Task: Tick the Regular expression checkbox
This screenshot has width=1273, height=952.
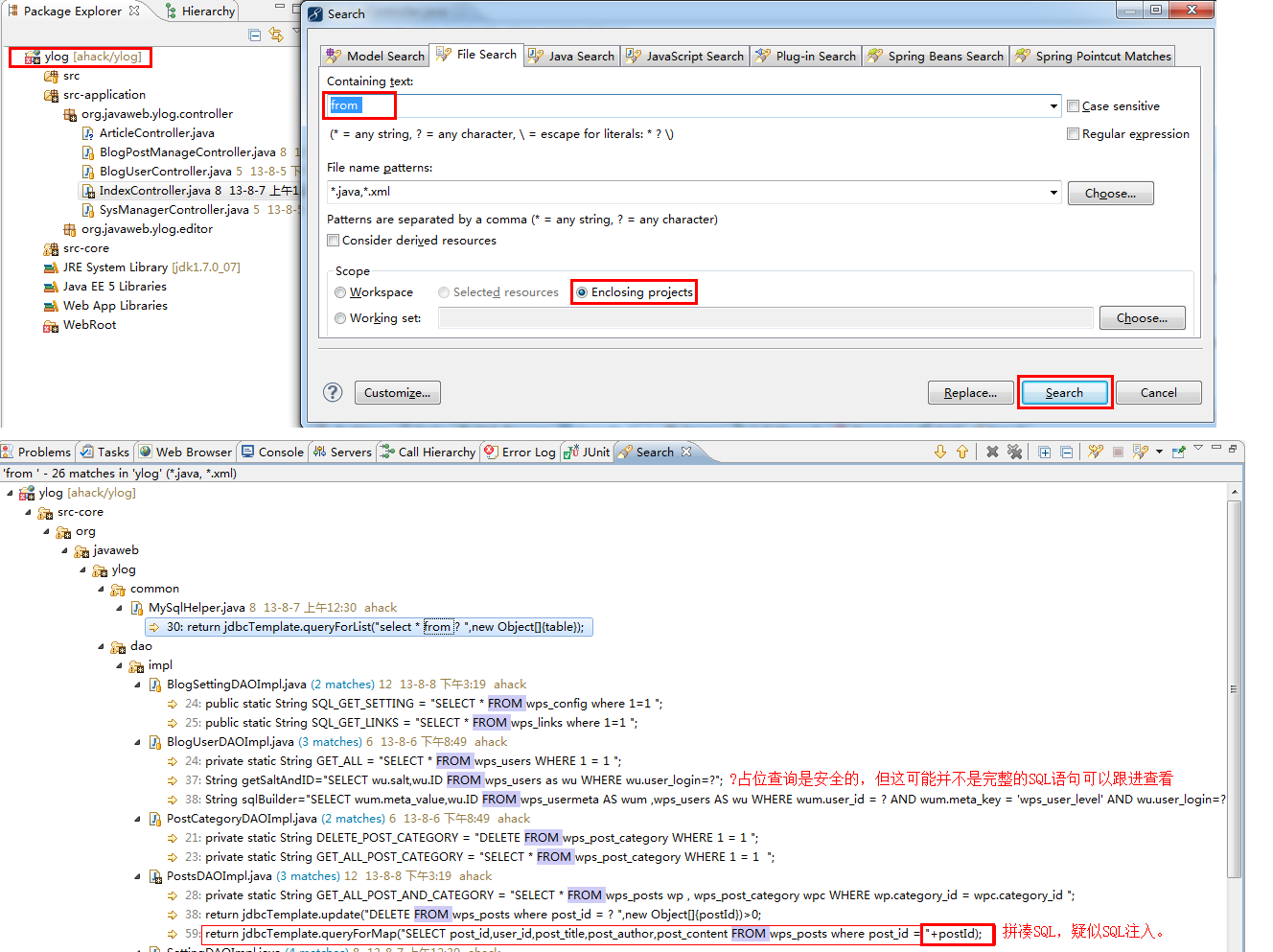Action: [x=1074, y=134]
